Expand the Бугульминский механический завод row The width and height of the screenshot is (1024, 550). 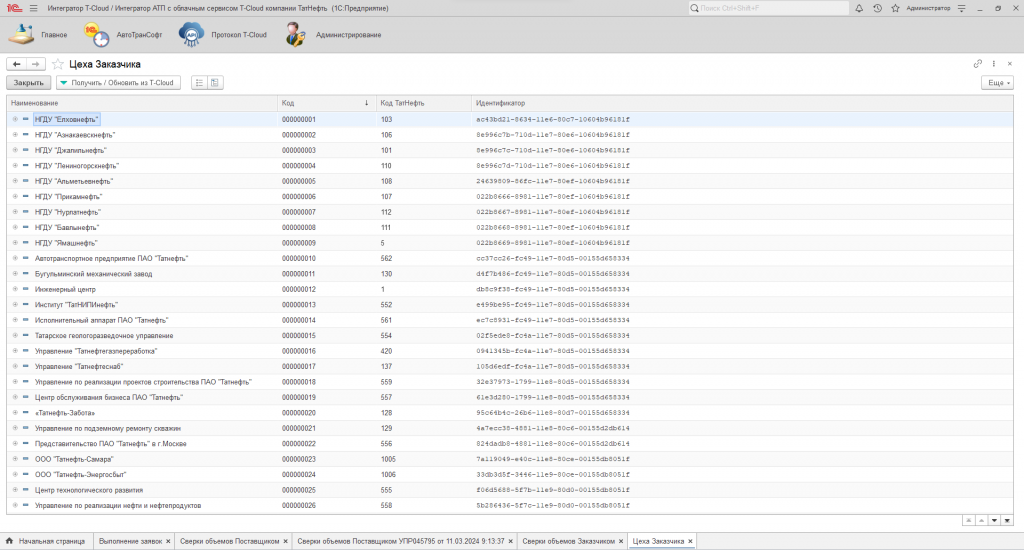click(15, 274)
